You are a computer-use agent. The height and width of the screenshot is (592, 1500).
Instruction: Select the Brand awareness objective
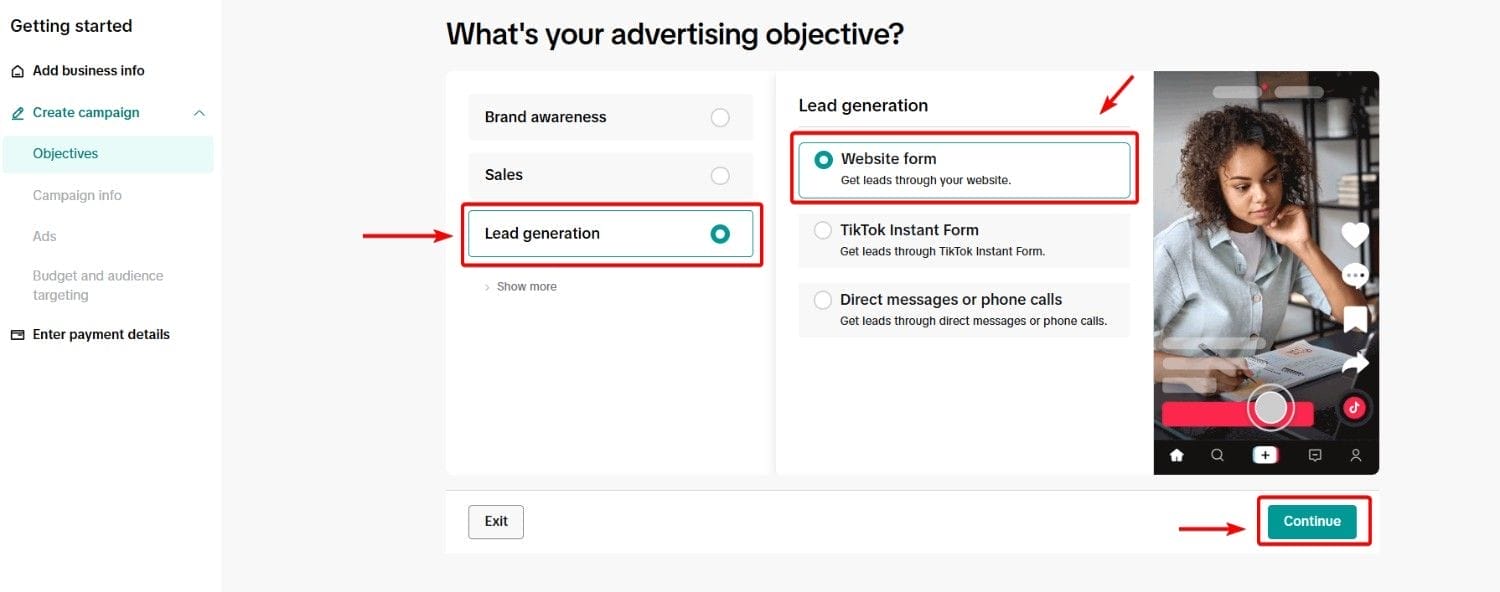610,117
